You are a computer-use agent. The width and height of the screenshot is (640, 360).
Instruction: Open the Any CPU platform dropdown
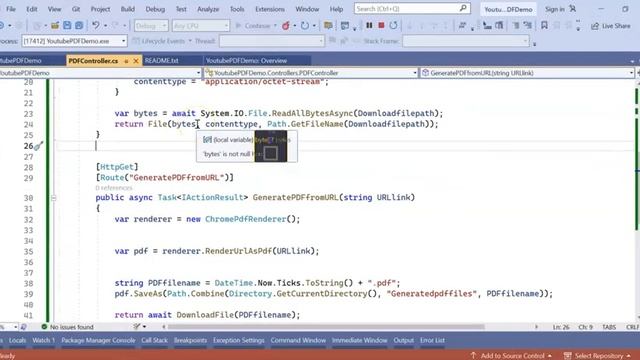coord(201,26)
